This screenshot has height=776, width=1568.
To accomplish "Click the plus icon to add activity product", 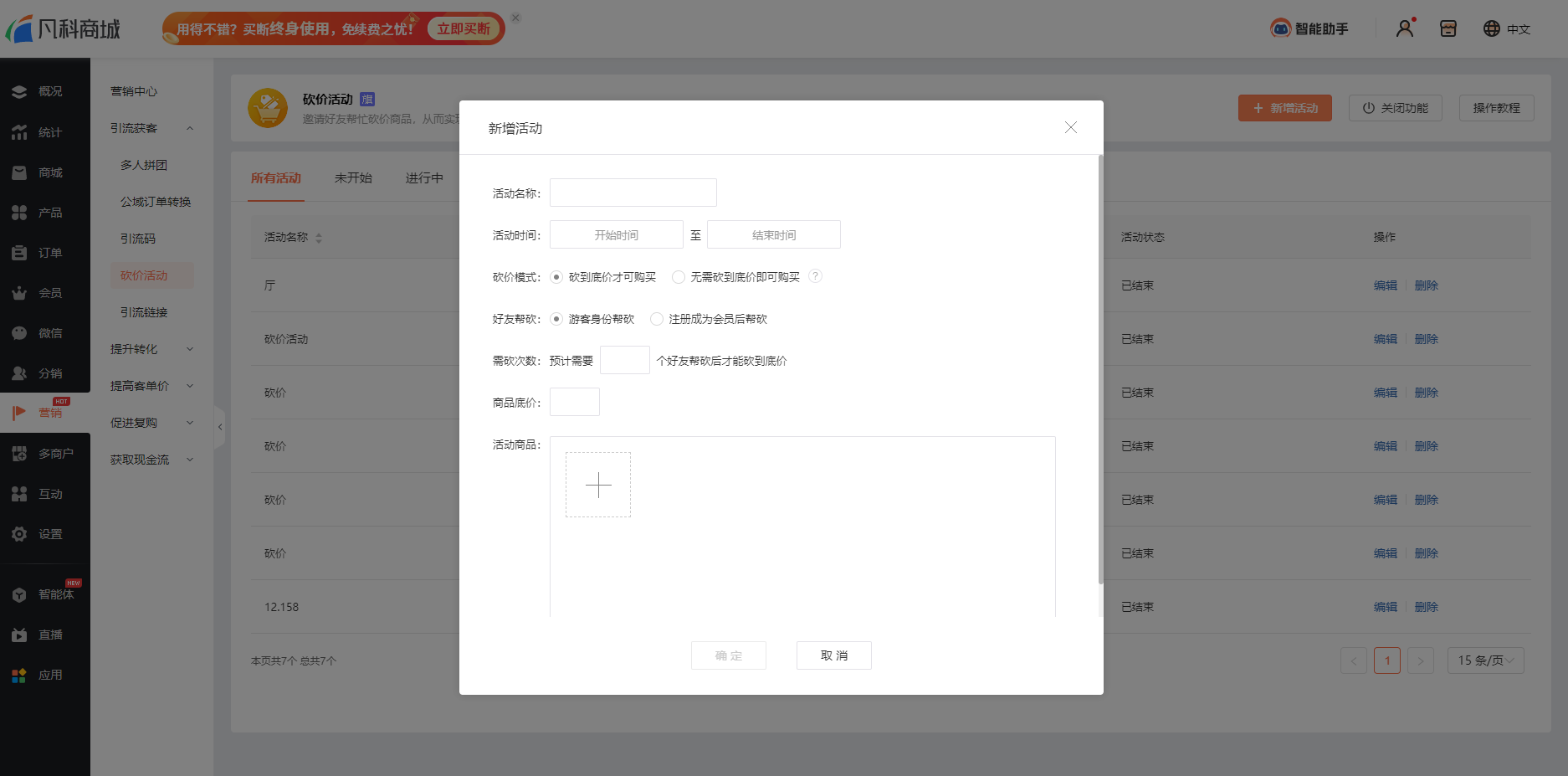I will pyautogui.click(x=598, y=485).
